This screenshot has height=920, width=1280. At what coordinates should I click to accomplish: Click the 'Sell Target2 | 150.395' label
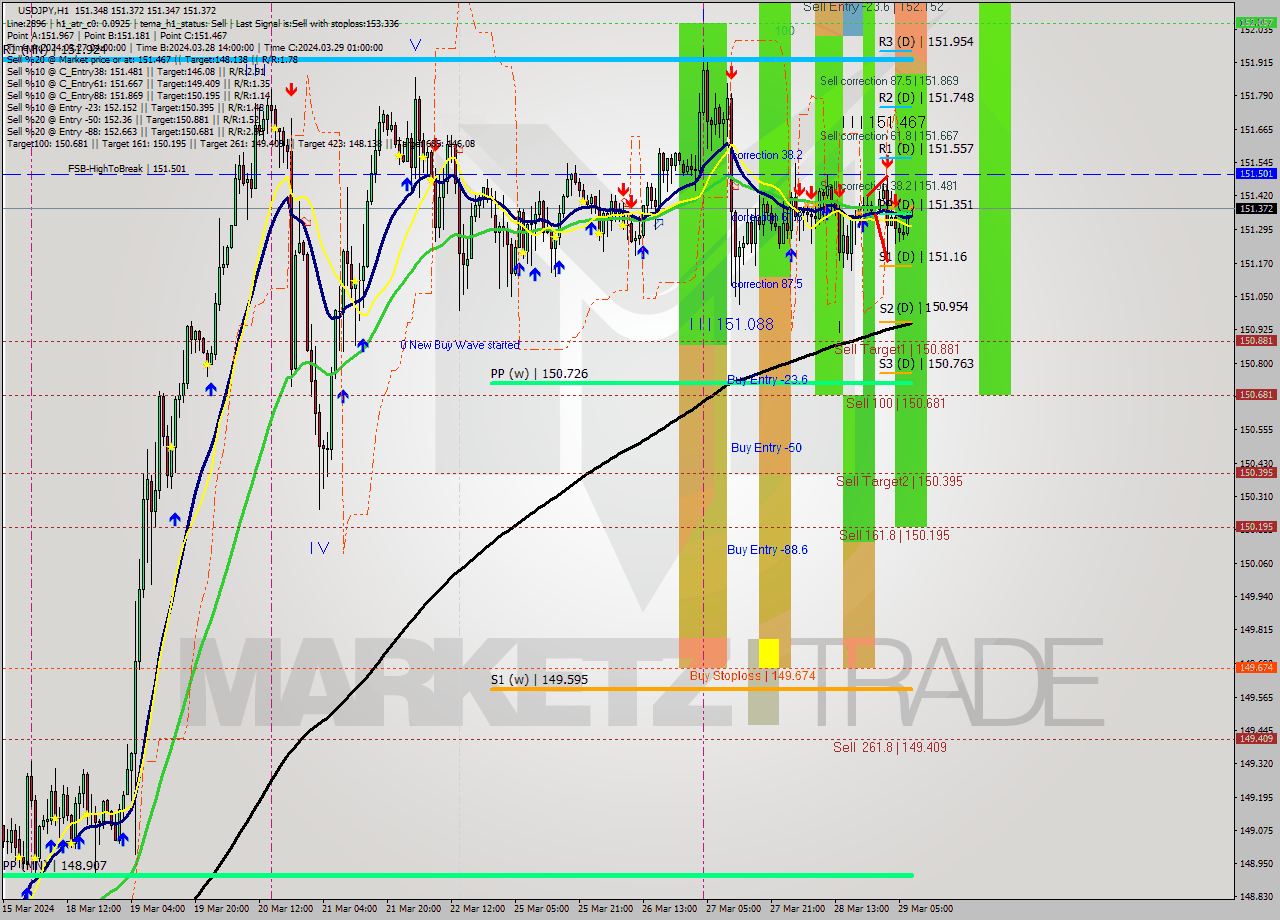[x=899, y=482]
